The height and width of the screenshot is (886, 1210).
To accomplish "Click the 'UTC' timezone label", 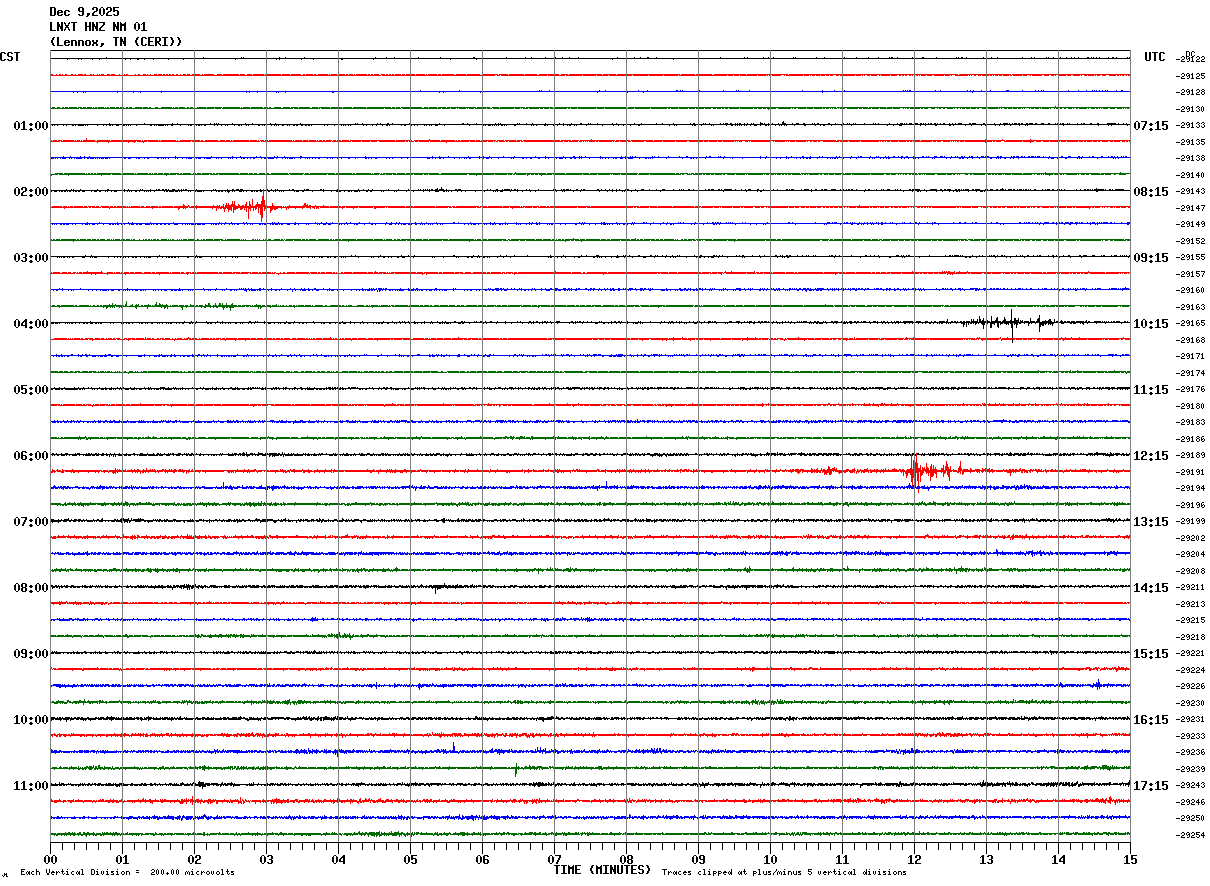I will click(1155, 57).
